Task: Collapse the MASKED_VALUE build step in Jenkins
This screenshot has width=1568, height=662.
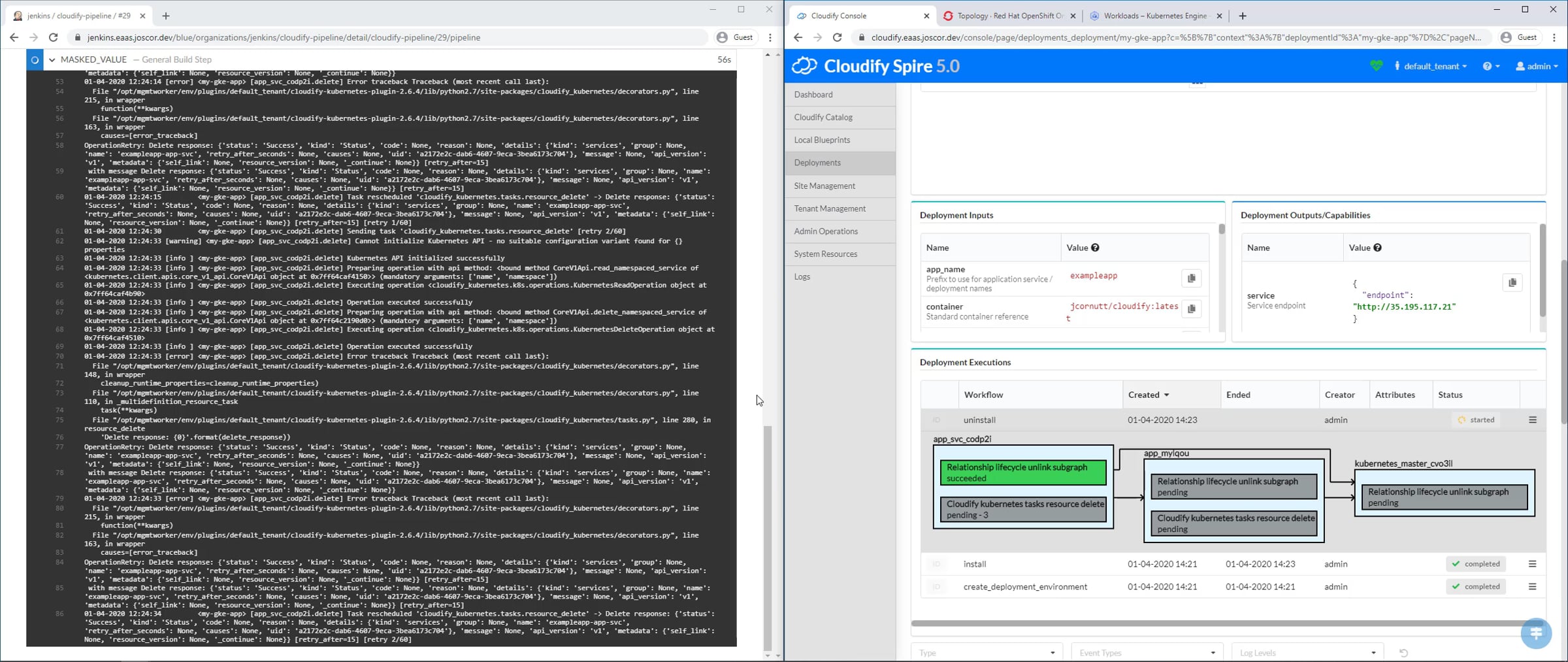Action: (x=52, y=59)
